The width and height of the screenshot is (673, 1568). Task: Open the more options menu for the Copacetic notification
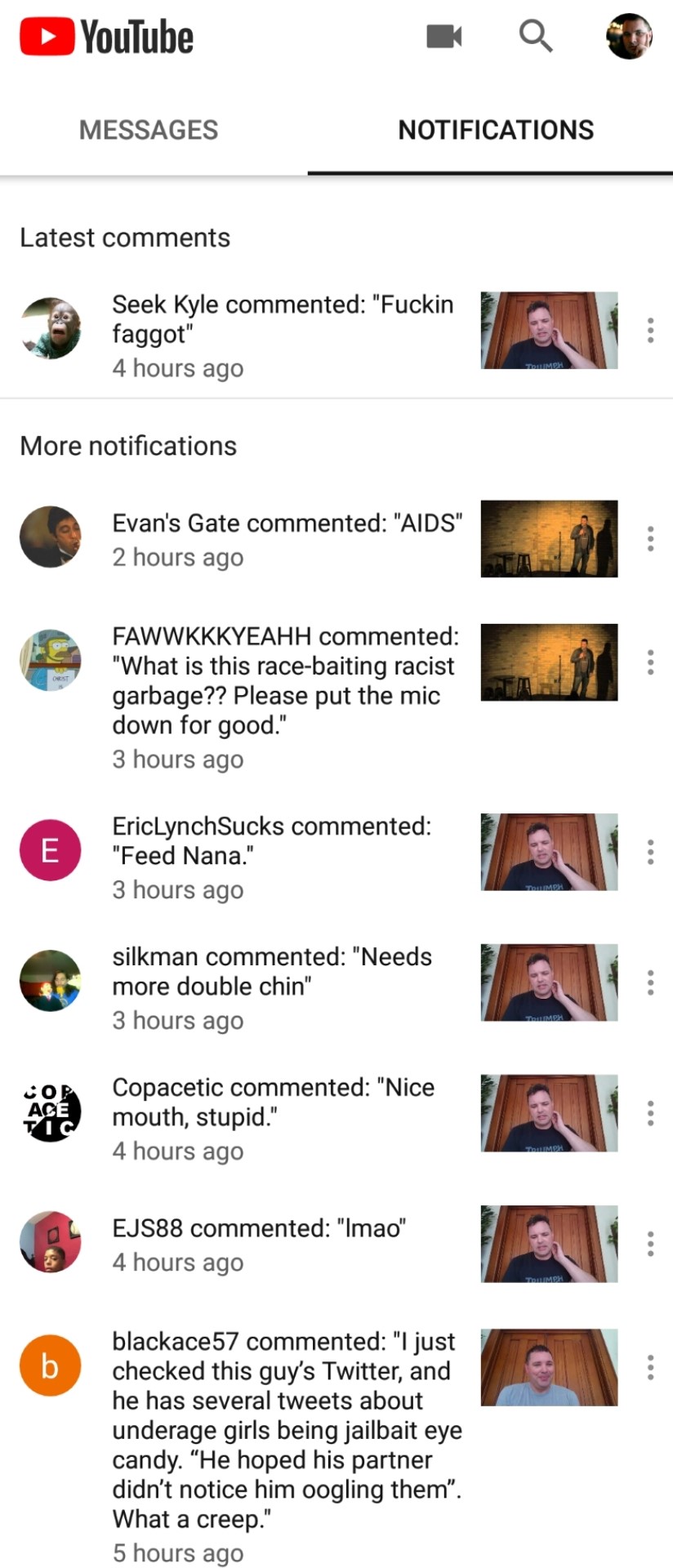650,1113
